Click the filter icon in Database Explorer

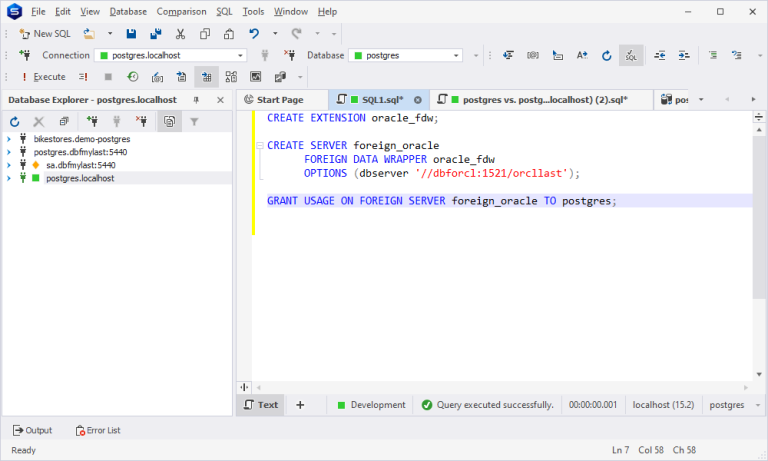[x=194, y=122]
